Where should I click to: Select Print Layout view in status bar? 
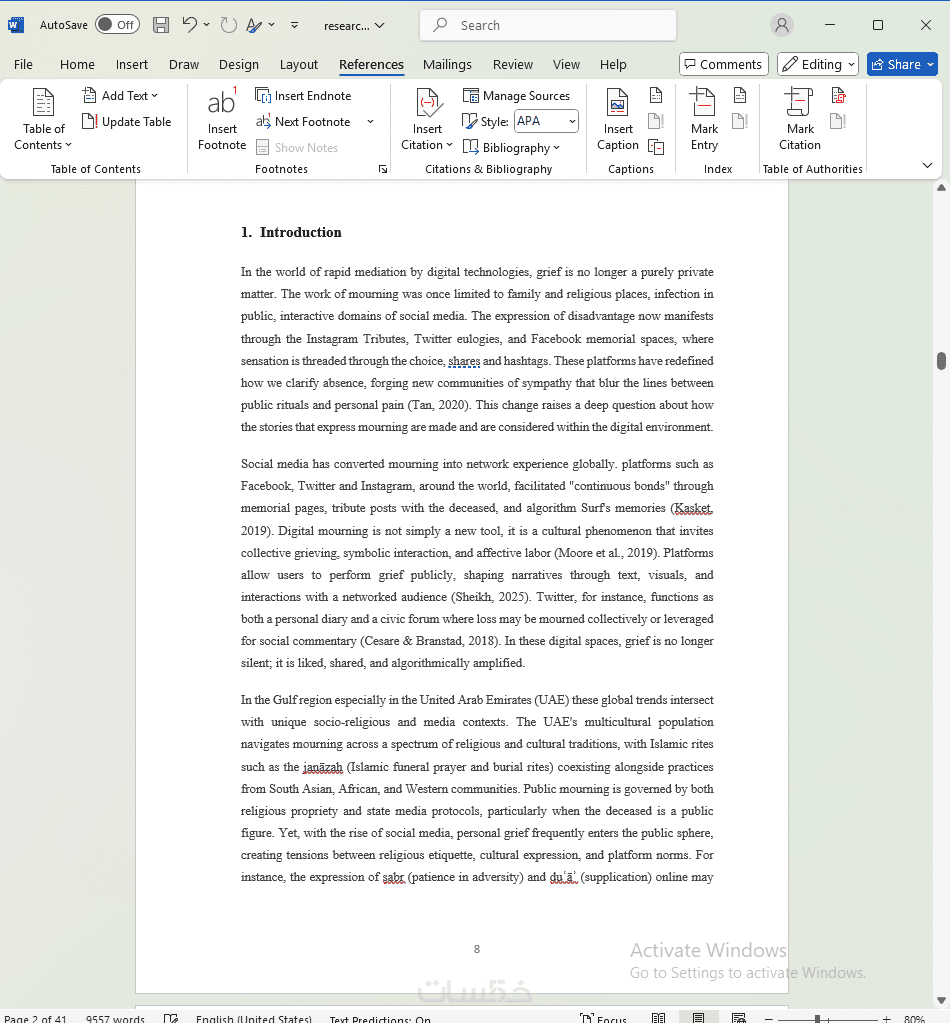coord(698,1018)
